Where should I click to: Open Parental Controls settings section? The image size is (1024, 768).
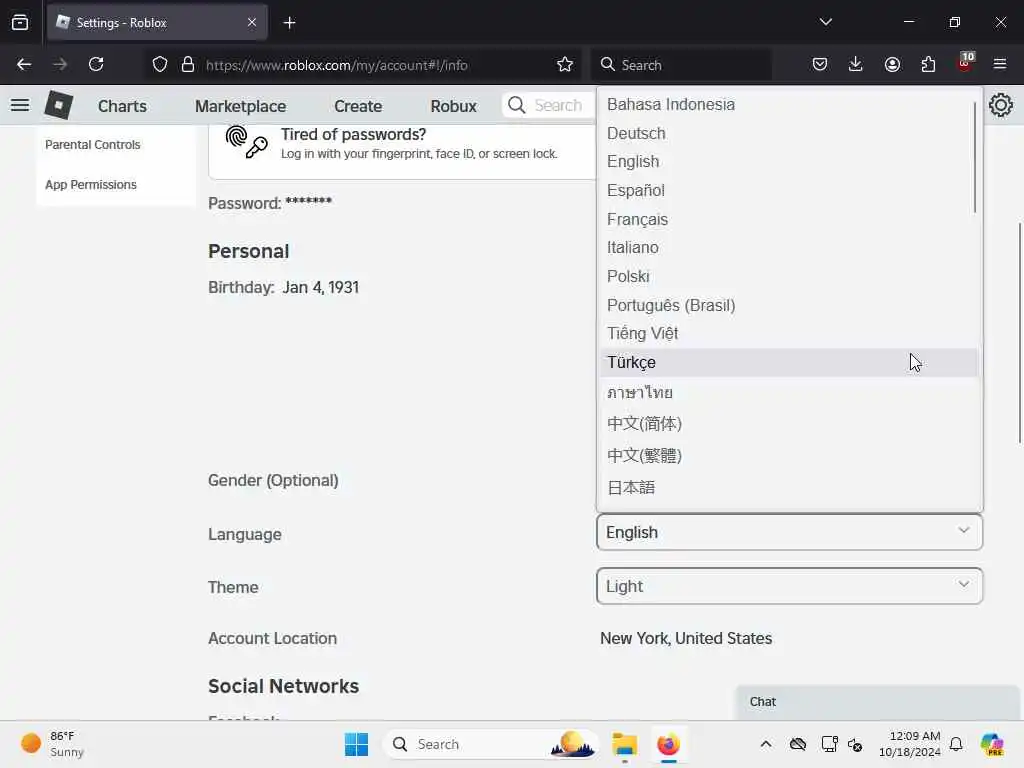93,145
